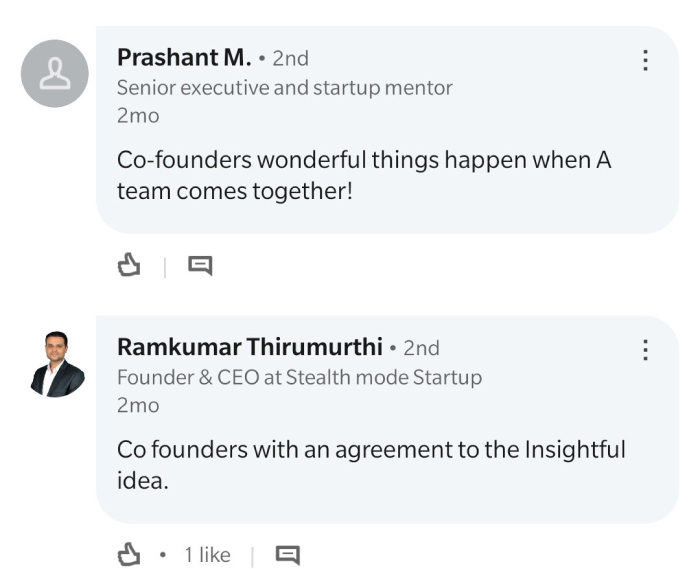The height and width of the screenshot is (569, 700).
Task: Like Prashant M.'s comment with thumbs-up icon
Action: 129,265
